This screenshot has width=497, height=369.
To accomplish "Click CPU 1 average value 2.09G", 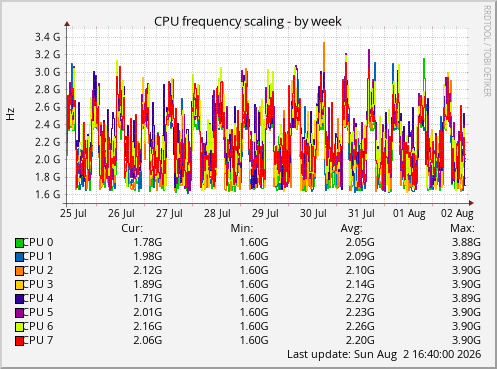I will (x=360, y=256).
